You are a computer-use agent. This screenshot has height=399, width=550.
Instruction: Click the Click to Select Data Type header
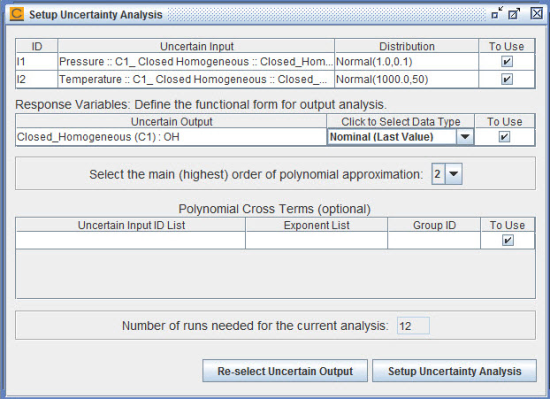point(400,122)
